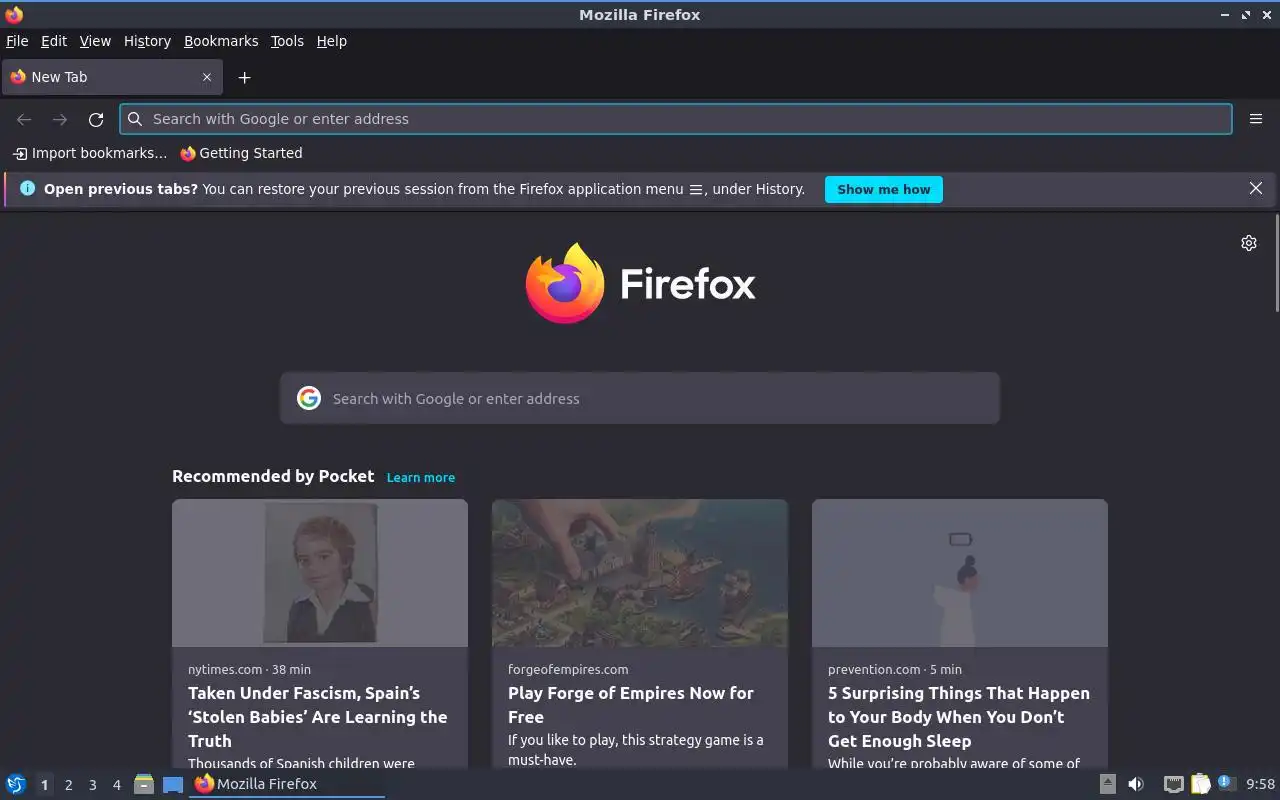Switch to workspace 1 in the taskbar
Image resolution: width=1280 pixels, height=800 pixels.
(x=44, y=785)
